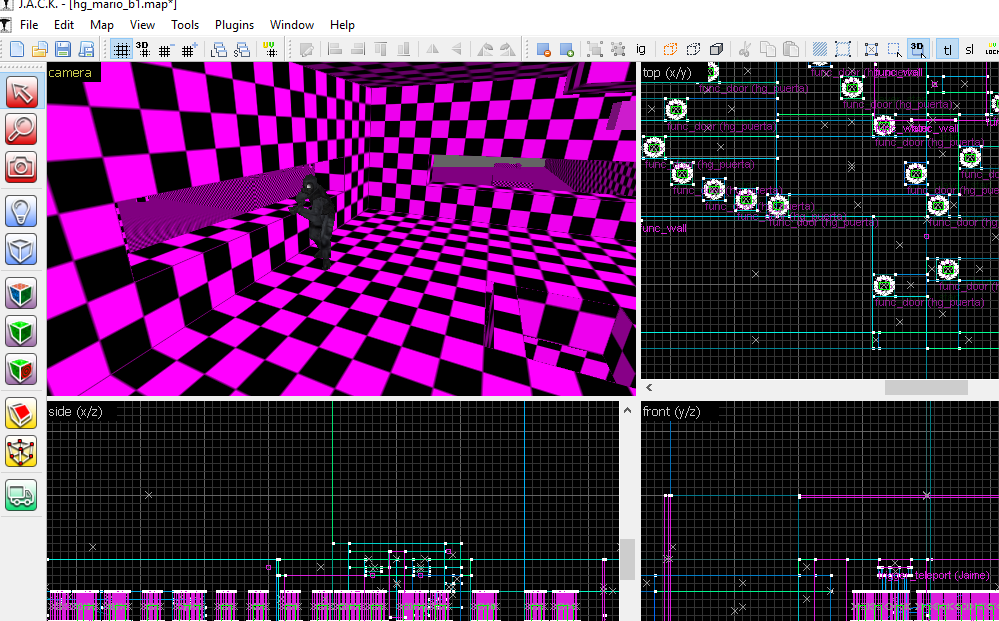This screenshot has height=621, width=999.
Task: Open the View menu
Action: tap(142, 25)
